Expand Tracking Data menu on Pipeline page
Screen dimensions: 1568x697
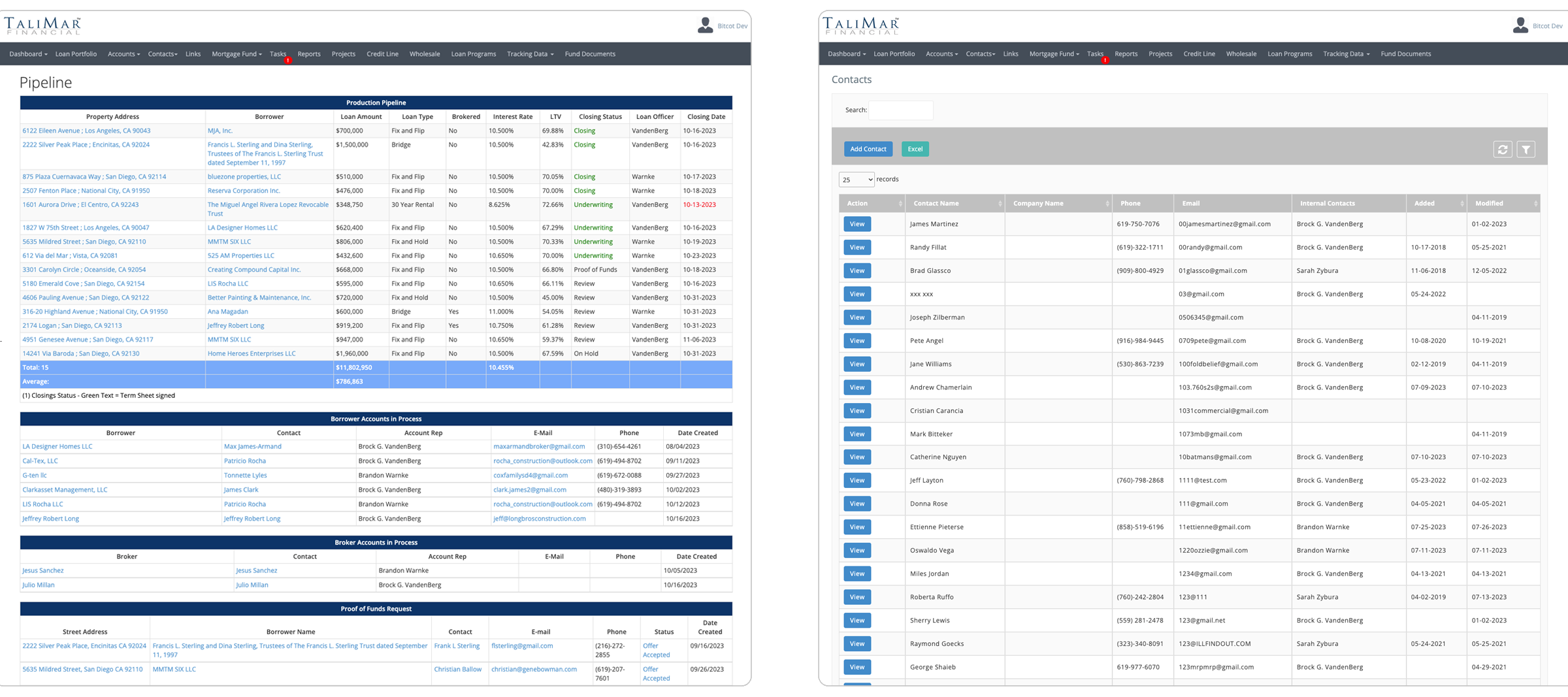(530, 54)
